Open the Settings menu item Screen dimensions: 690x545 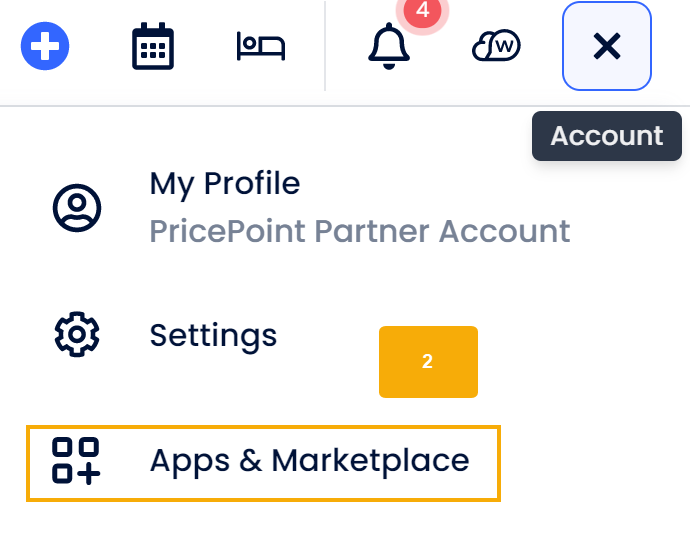(x=213, y=335)
